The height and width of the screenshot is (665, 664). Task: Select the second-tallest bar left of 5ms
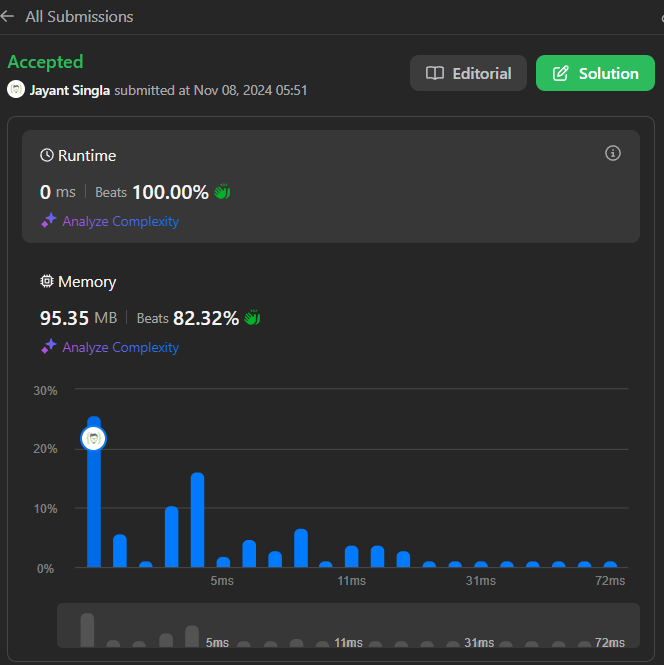point(197,520)
